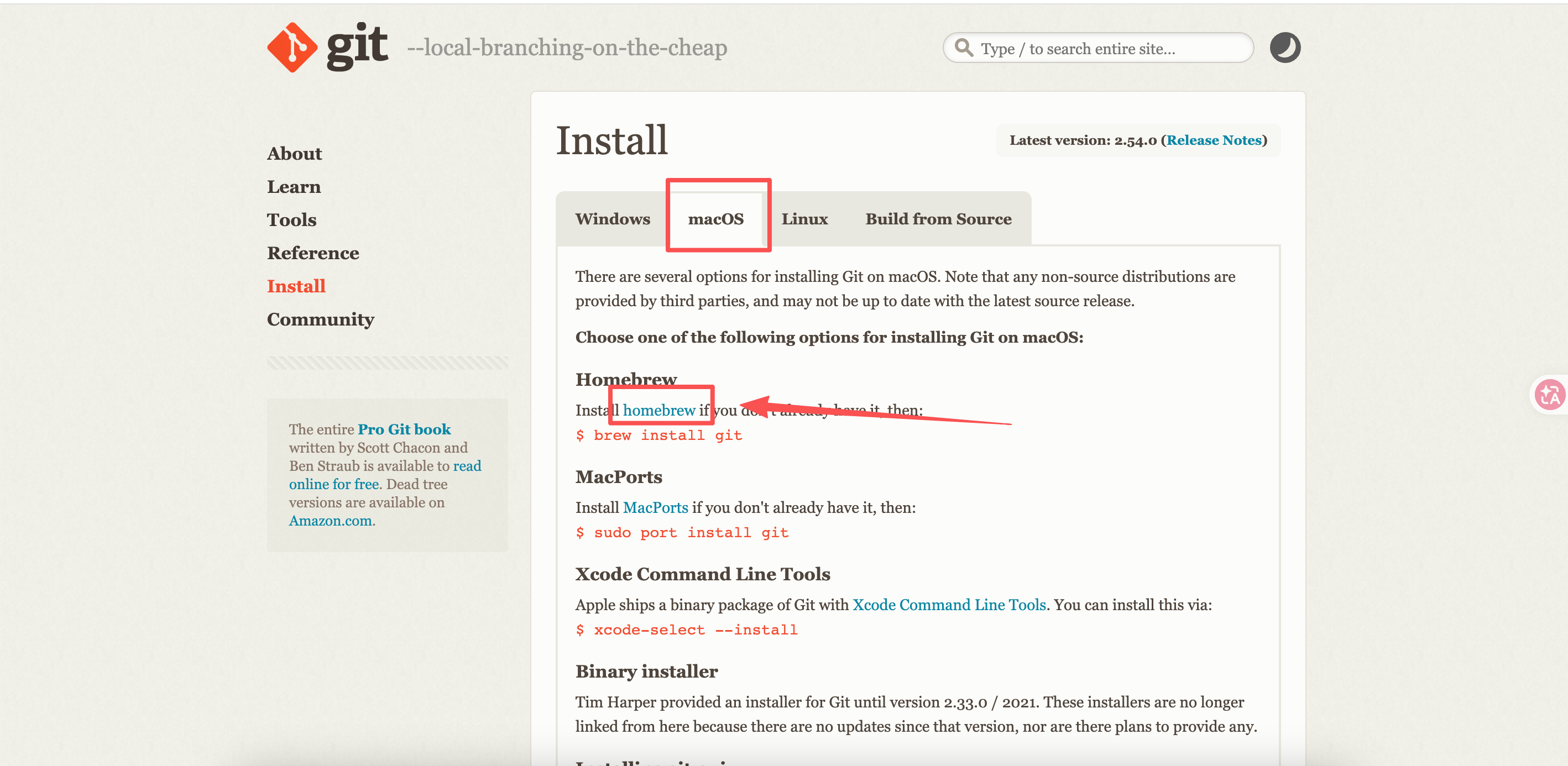Go to the Learn section
The height and width of the screenshot is (766, 1568).
coord(294,187)
